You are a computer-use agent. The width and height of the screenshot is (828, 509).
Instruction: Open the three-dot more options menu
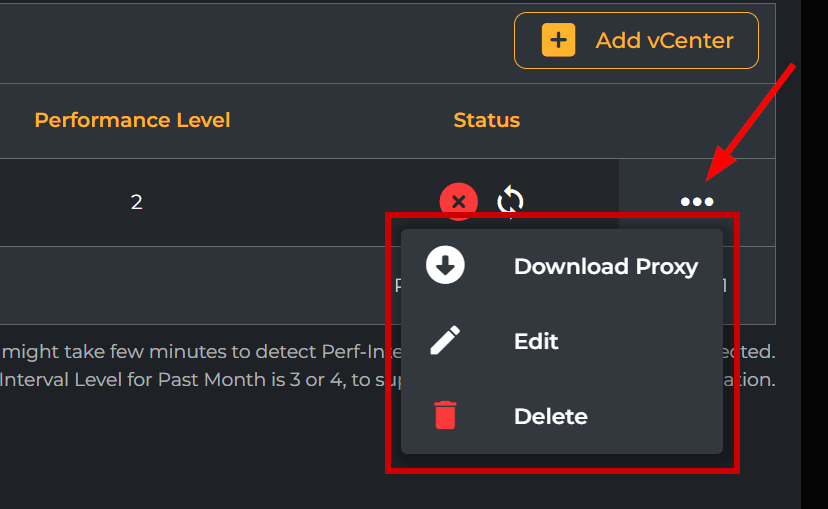[x=697, y=202]
